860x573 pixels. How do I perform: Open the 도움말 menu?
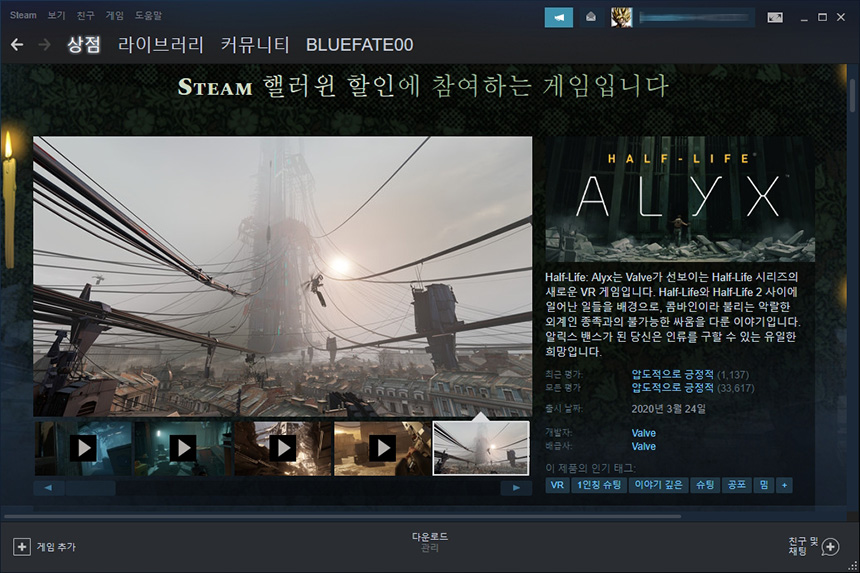coord(149,15)
